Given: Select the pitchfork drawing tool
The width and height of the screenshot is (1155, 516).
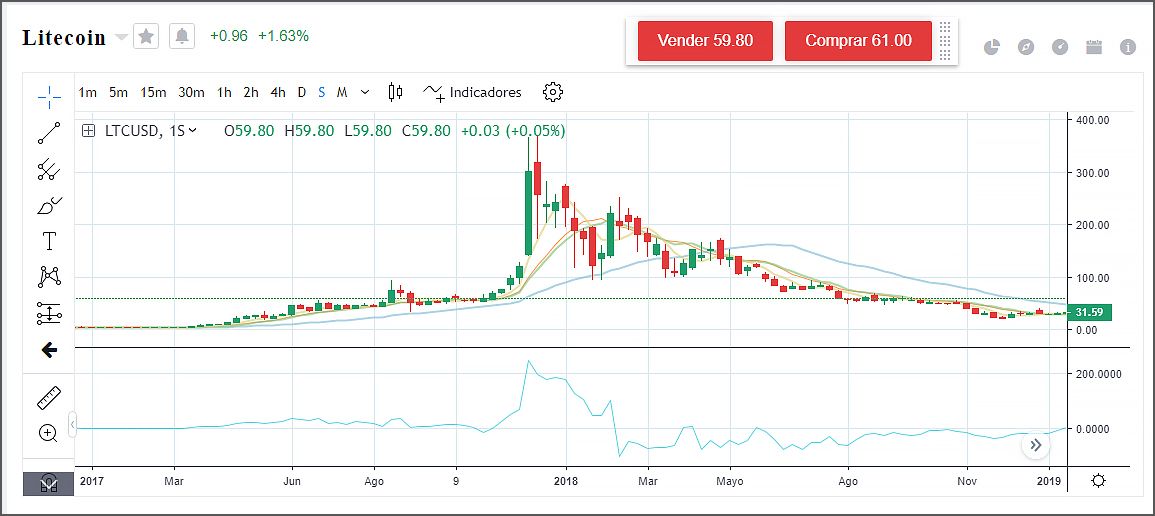Looking at the screenshot, I should (x=49, y=170).
